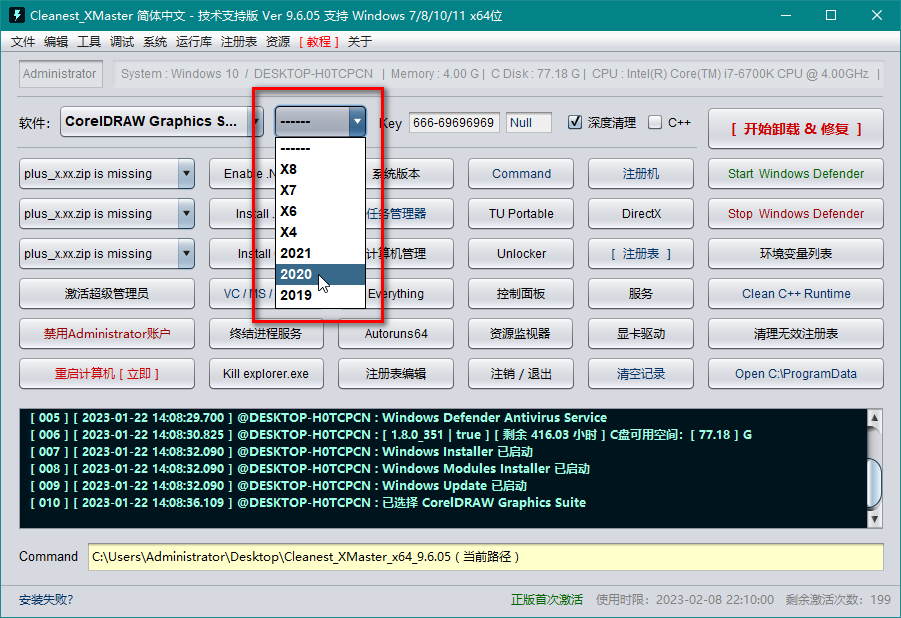Click log scrollbar up arrow
The width and height of the screenshot is (901, 618).
tap(875, 417)
